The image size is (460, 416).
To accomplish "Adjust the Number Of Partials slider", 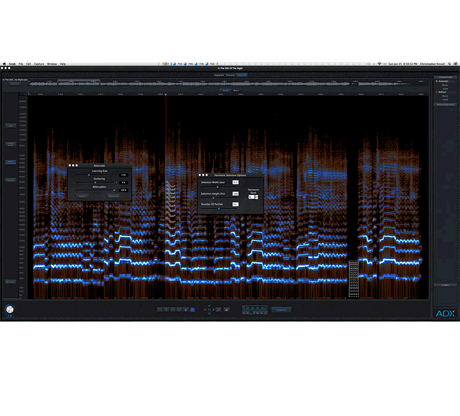I will click(x=219, y=208).
